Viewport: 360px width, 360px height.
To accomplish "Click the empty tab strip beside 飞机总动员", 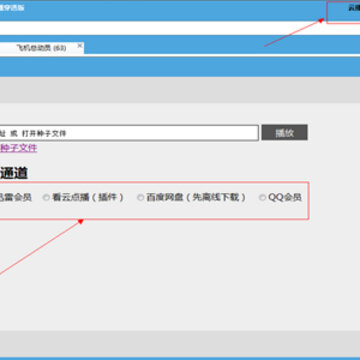I will click(x=222, y=48).
